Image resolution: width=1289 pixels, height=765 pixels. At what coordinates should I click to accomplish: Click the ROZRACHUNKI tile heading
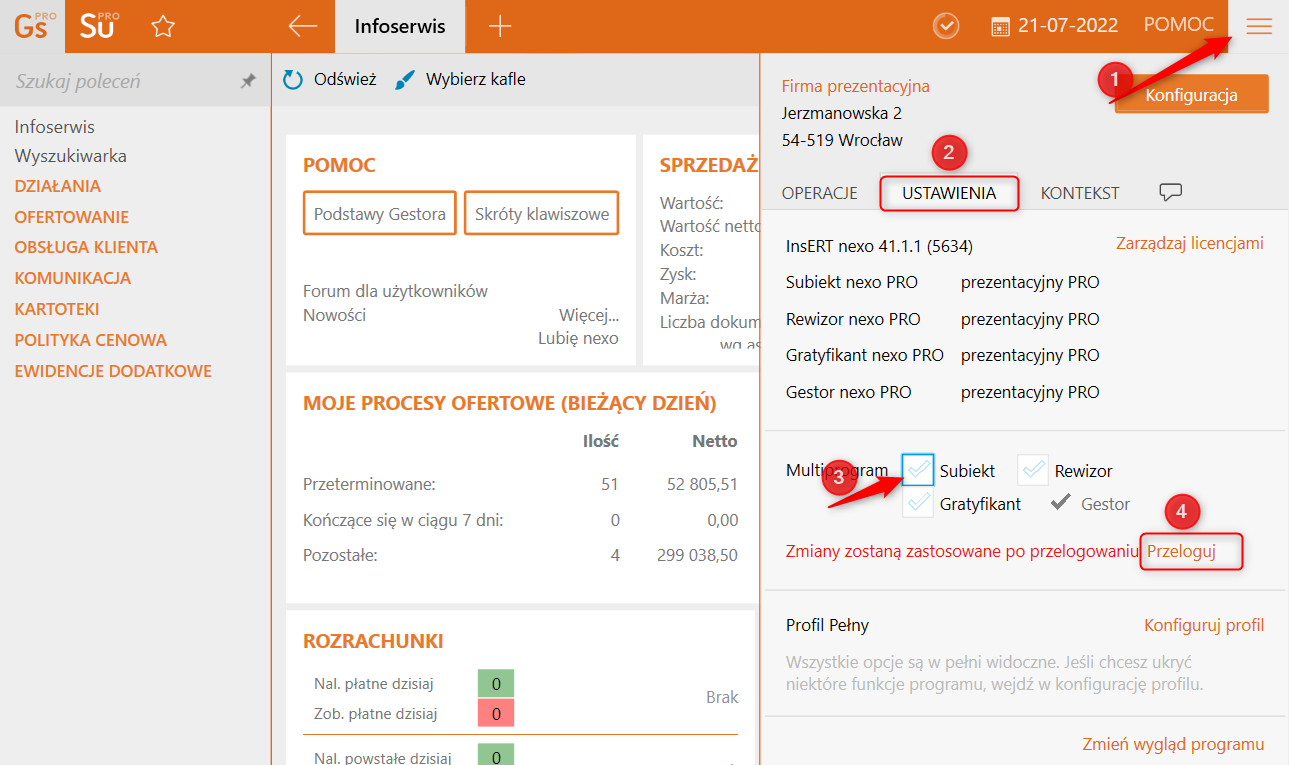coord(373,641)
